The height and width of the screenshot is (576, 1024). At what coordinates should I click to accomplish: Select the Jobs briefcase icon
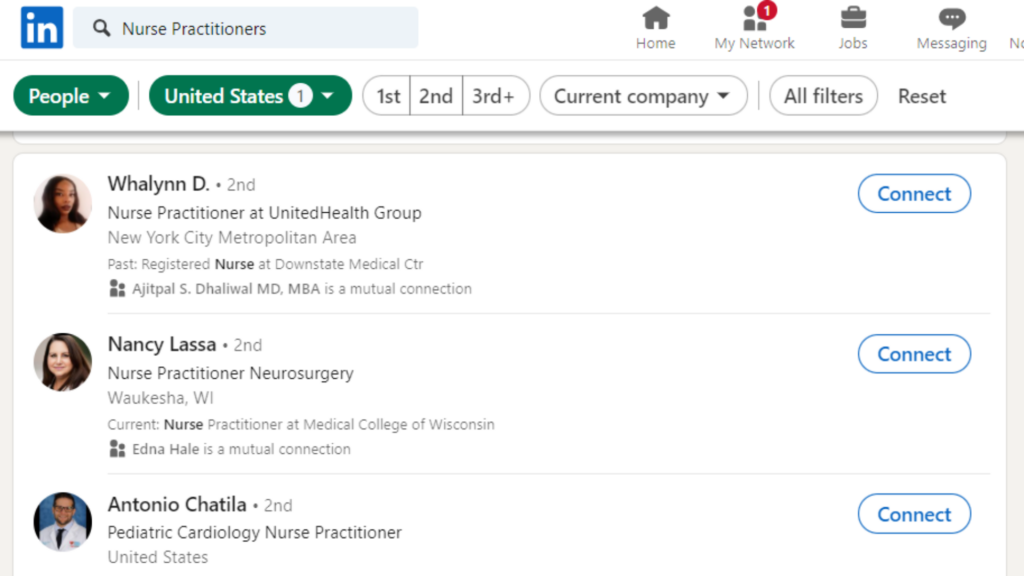coord(852,27)
